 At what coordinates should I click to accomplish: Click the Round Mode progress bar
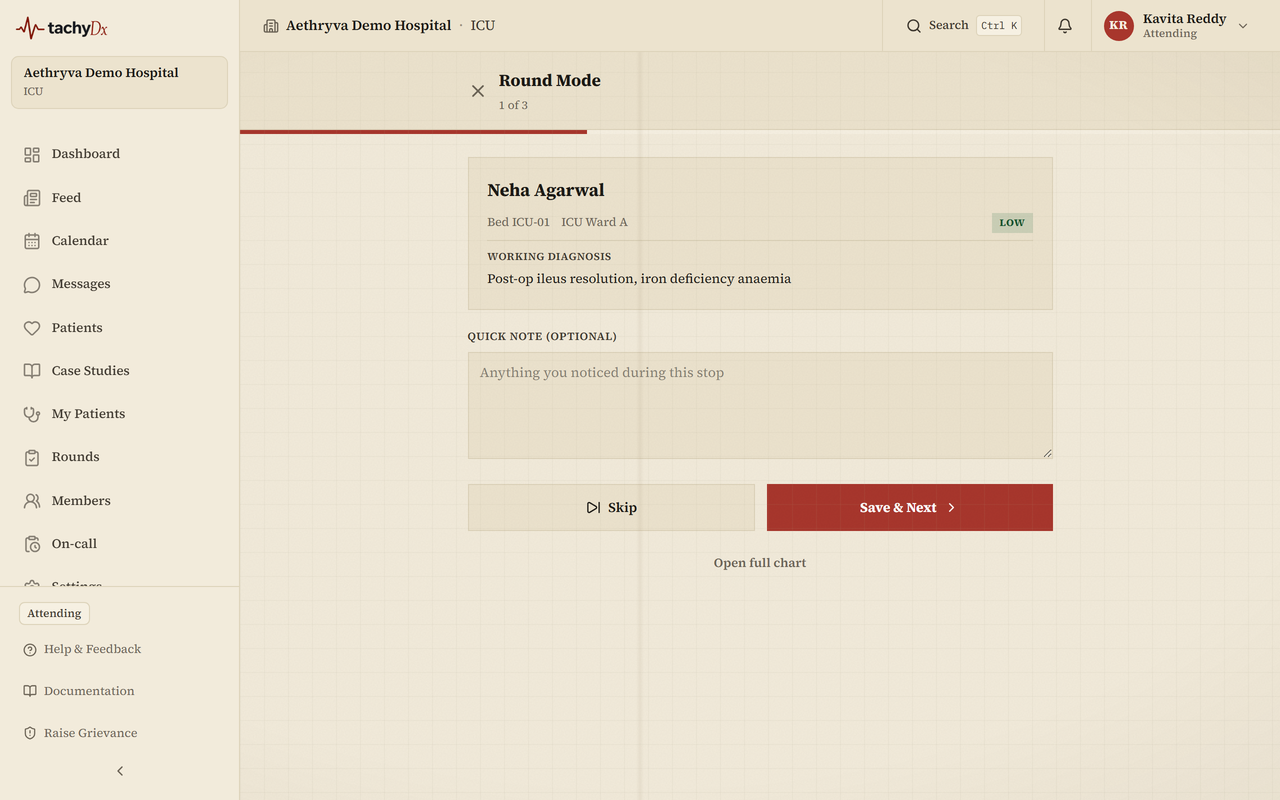pos(760,131)
